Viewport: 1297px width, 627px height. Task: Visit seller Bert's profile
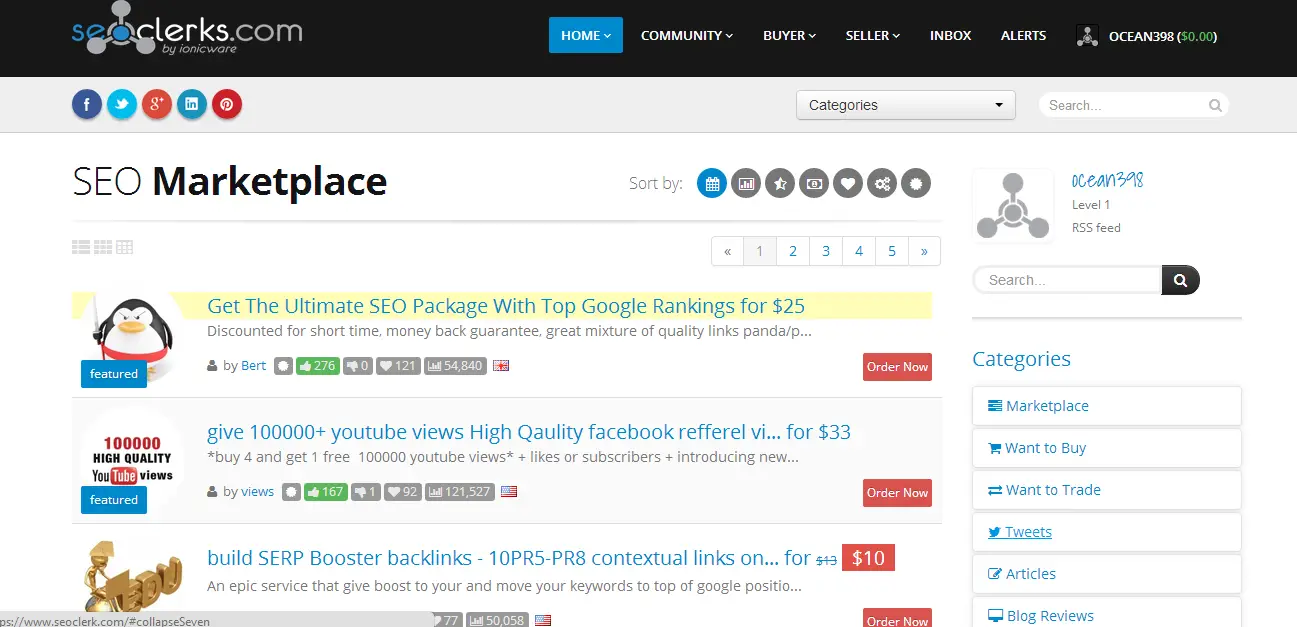(x=254, y=366)
